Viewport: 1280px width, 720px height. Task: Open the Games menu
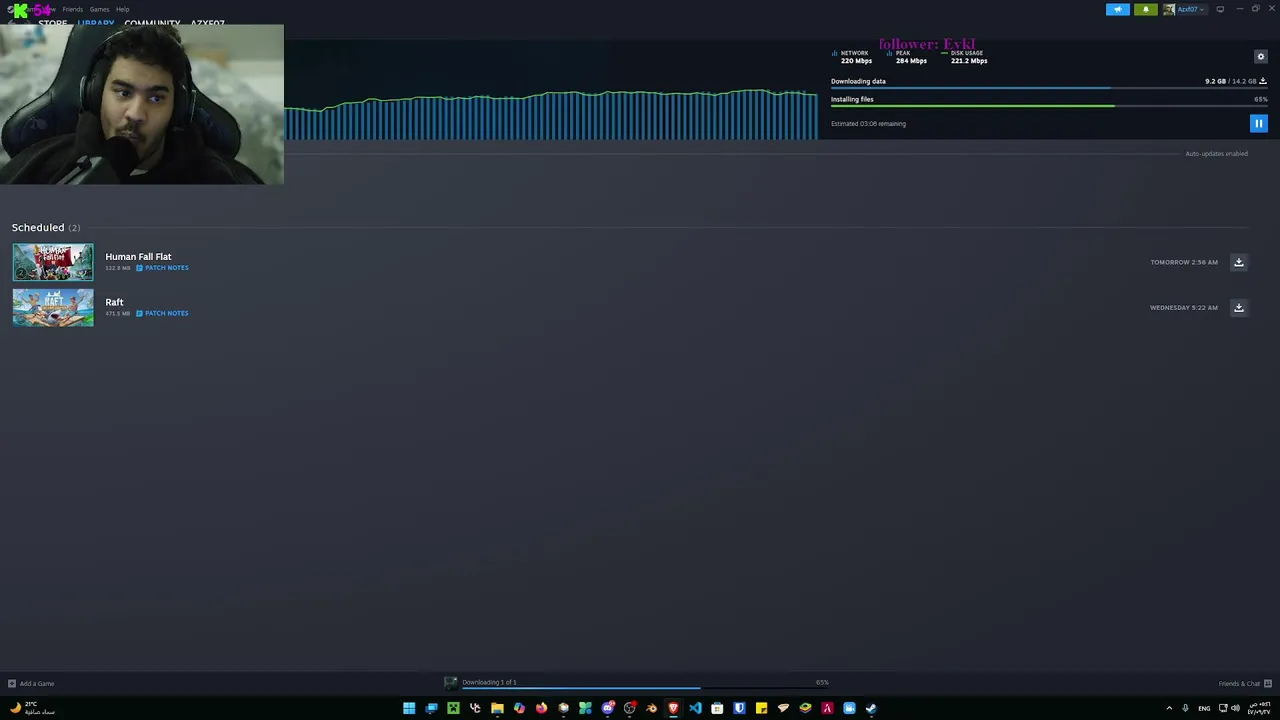coord(99,9)
